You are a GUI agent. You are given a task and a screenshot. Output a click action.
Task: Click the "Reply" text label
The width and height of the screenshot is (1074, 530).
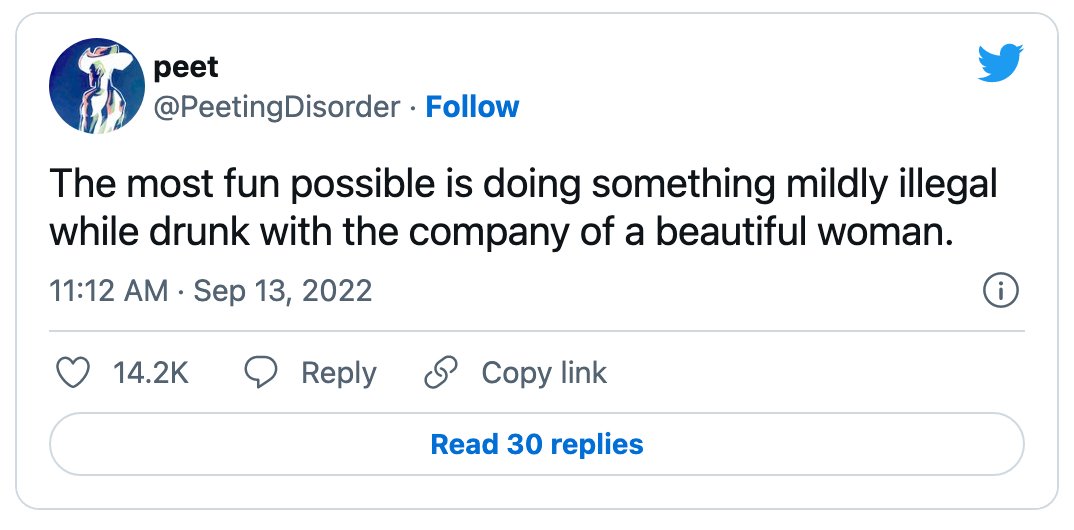pyautogui.click(x=338, y=374)
